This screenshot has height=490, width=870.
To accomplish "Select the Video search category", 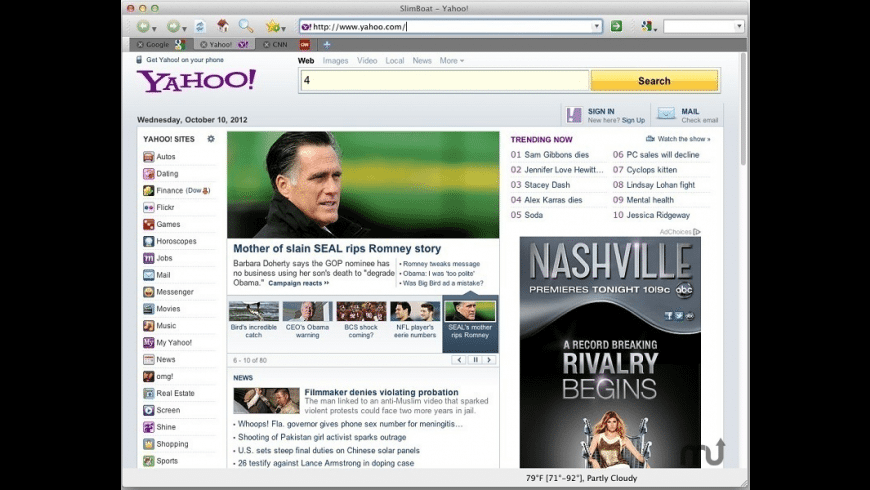I will 367,60.
